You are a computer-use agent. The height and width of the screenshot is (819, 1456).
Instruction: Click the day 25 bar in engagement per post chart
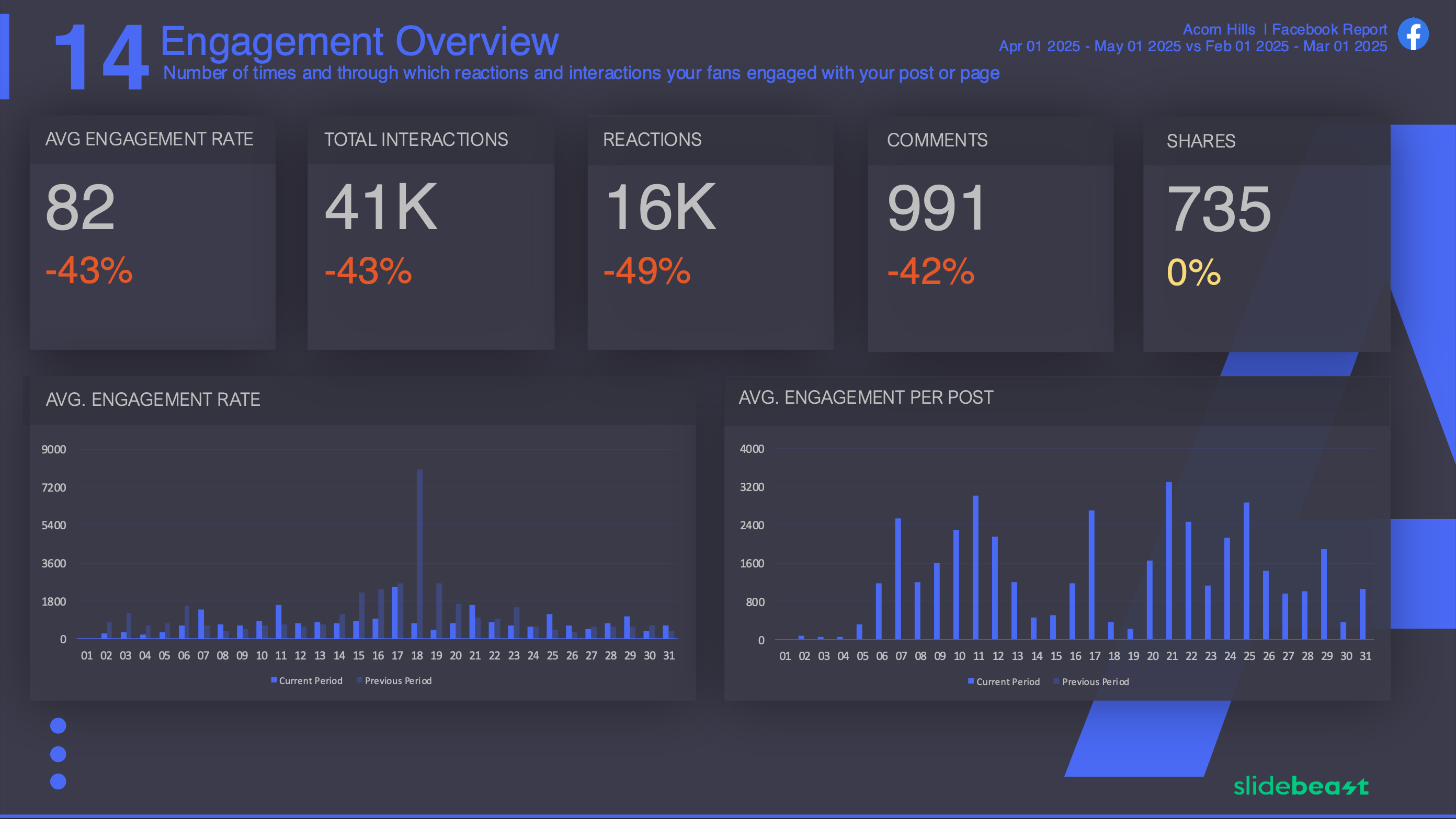[x=1246, y=571]
